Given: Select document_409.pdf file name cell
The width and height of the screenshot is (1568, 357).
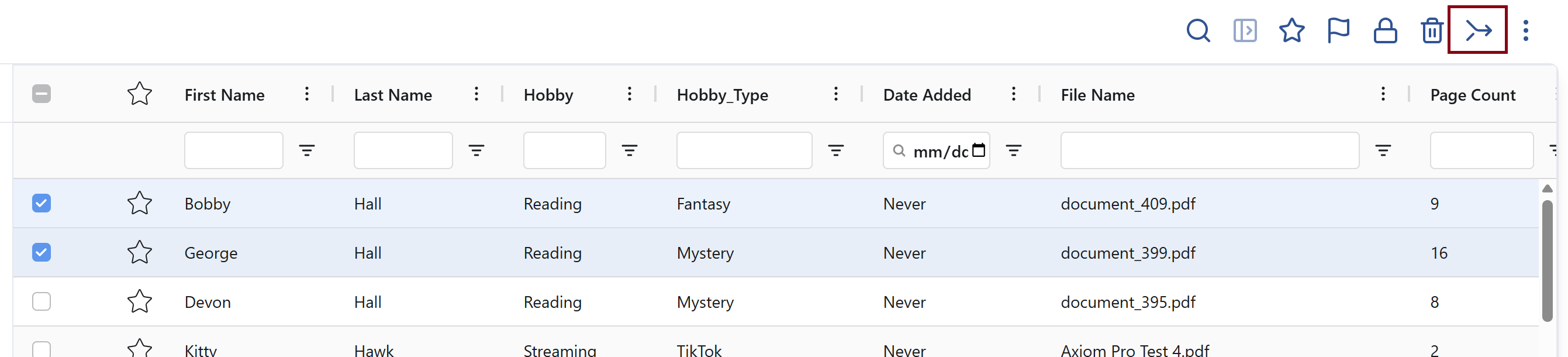Looking at the screenshot, I should point(1128,204).
